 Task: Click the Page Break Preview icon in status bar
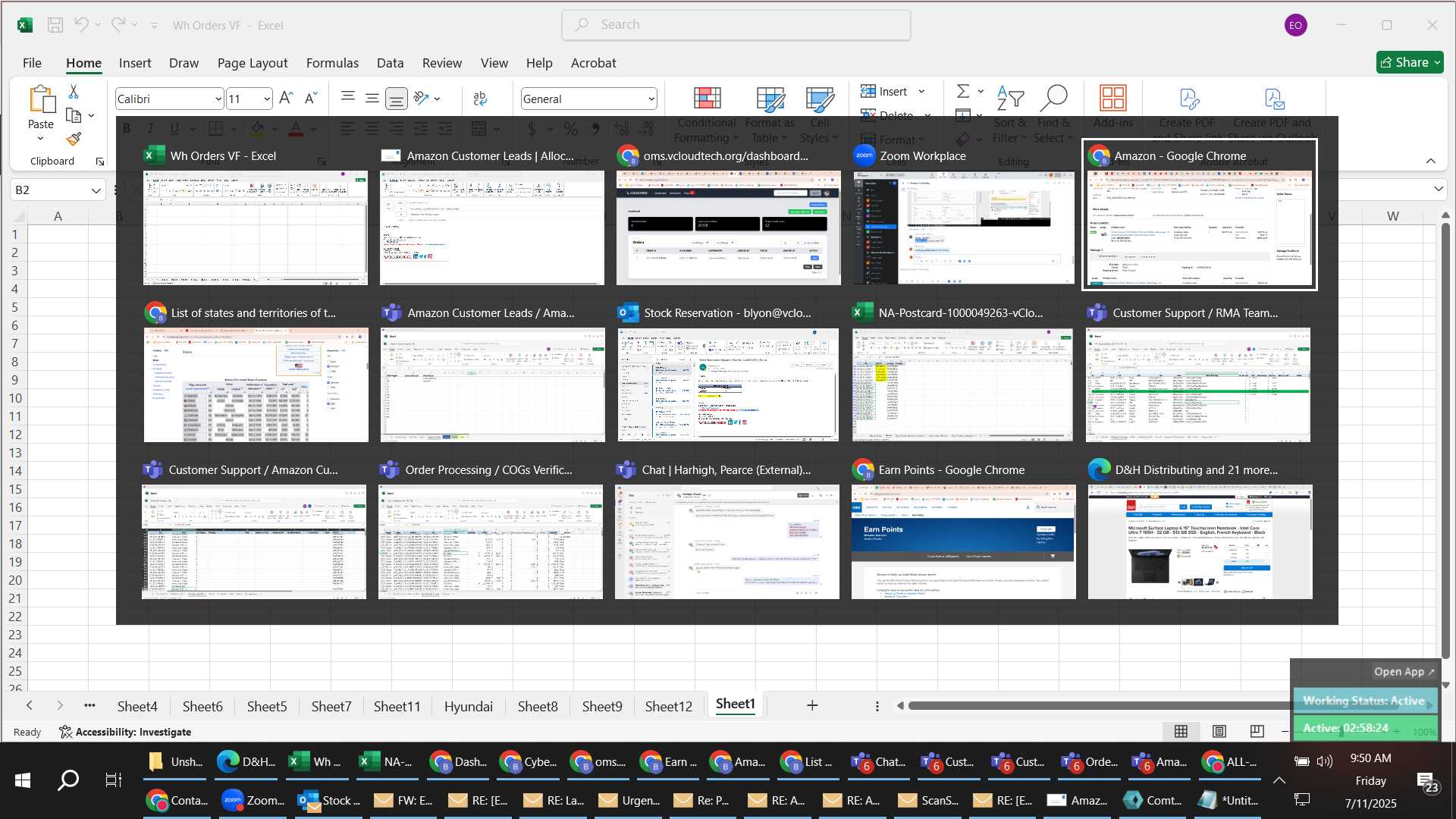1257,731
